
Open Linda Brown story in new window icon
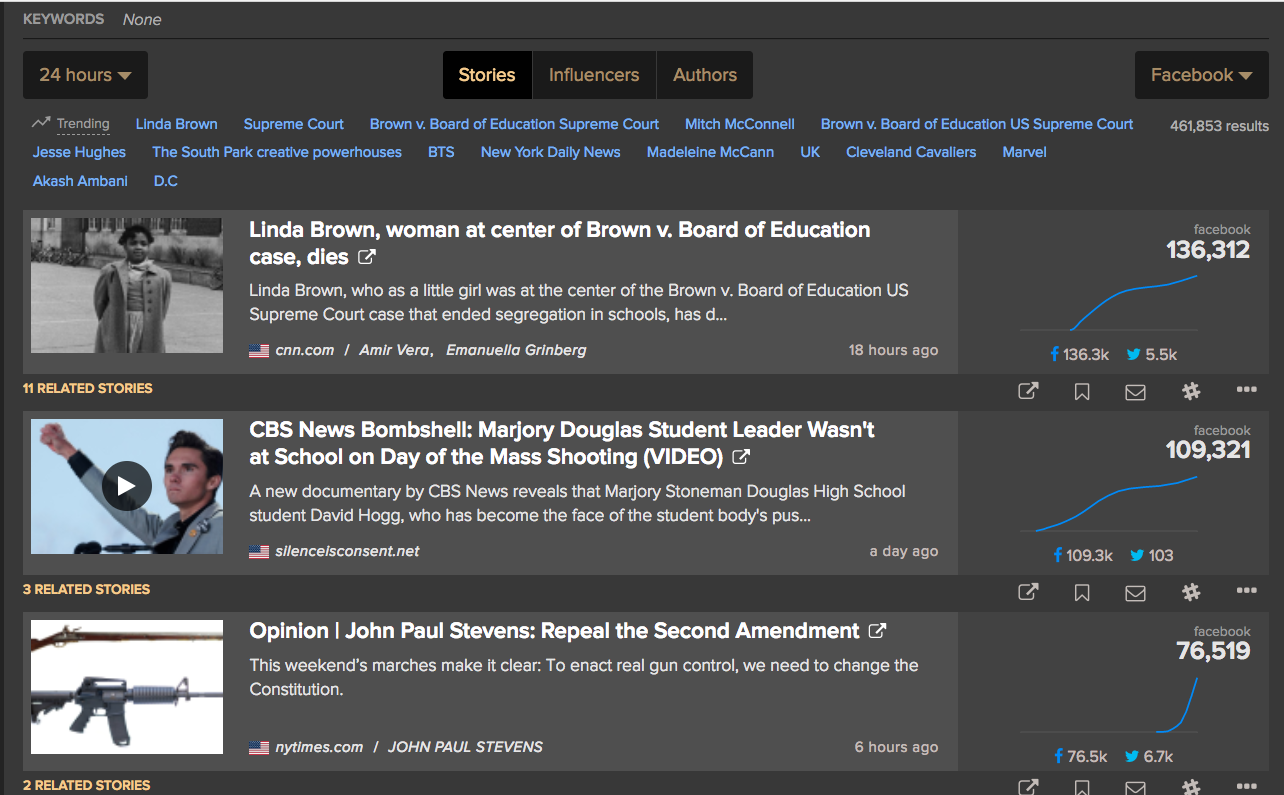click(1028, 391)
